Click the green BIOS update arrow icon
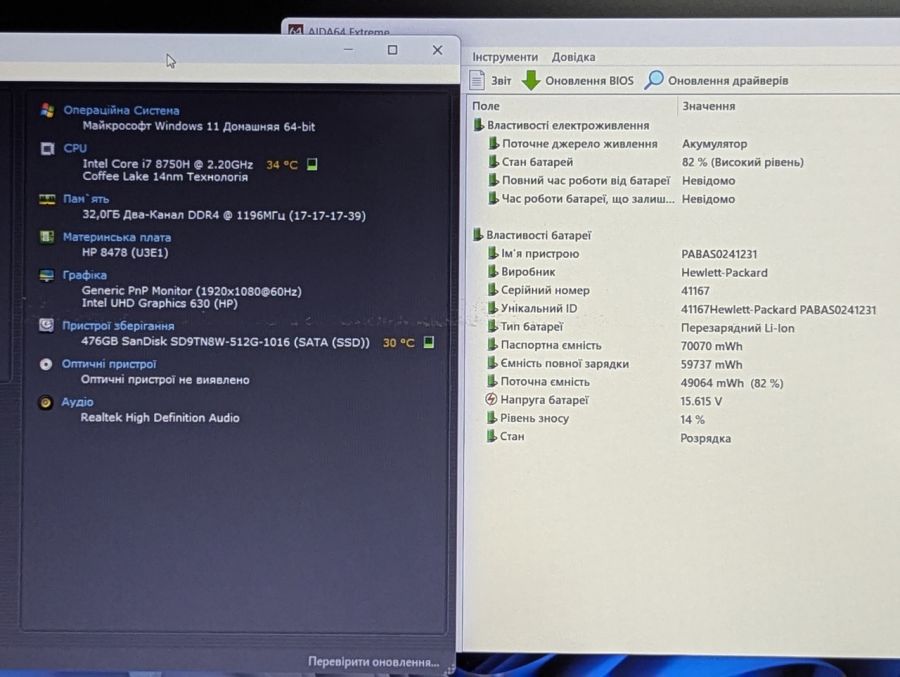 (531, 80)
